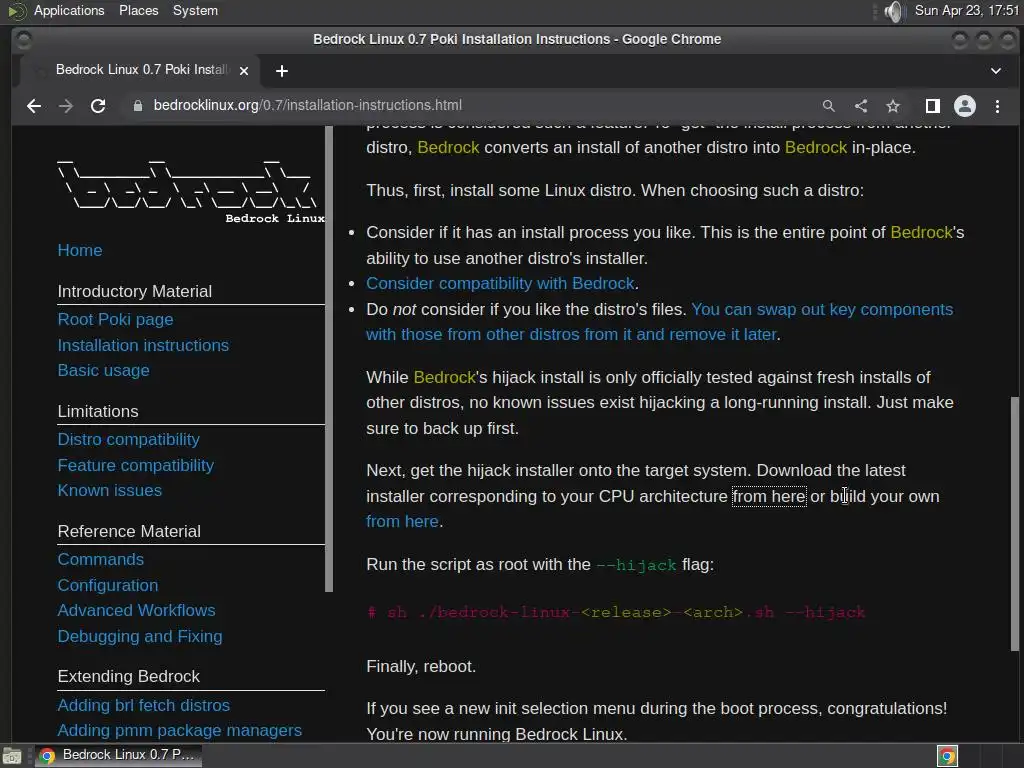Open the Distro compatibility link

(x=129, y=440)
